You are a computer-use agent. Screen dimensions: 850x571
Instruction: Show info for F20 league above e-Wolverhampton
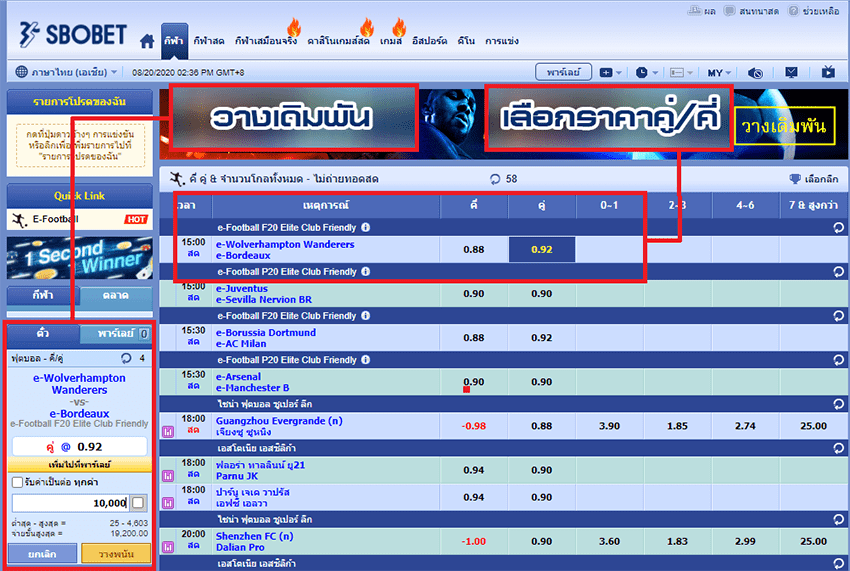coord(366,227)
